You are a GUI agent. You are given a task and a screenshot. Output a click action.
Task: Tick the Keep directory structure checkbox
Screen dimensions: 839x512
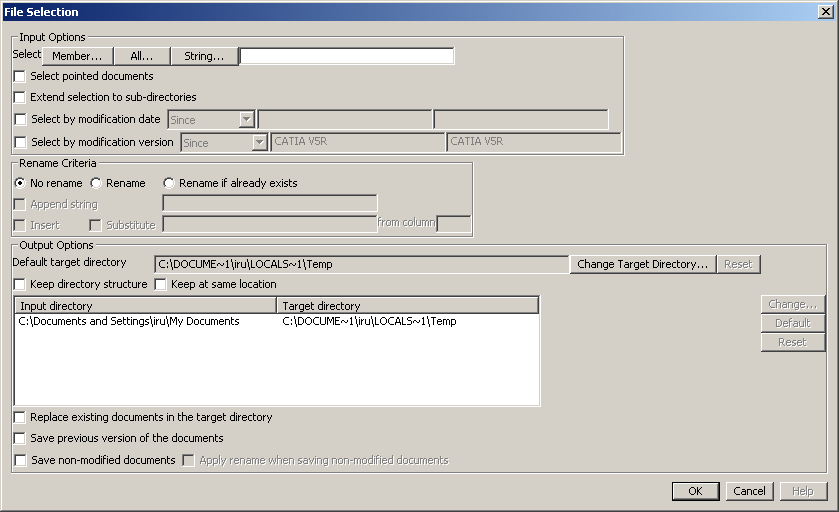tap(20, 285)
